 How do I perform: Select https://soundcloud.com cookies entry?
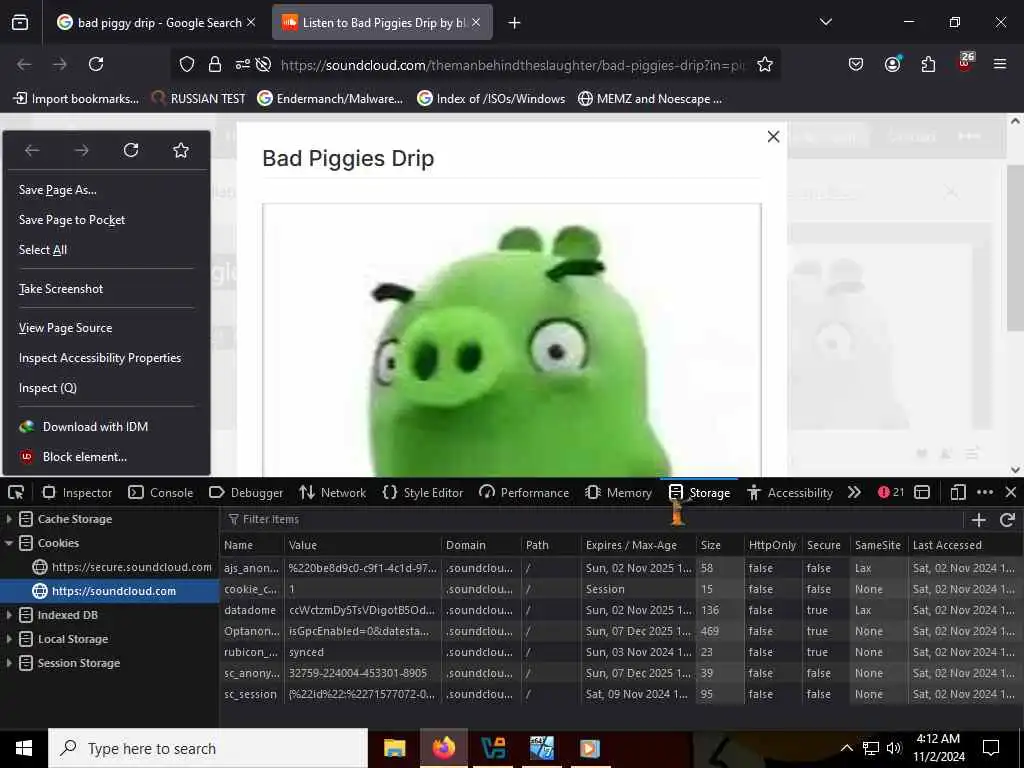[x=110, y=591]
